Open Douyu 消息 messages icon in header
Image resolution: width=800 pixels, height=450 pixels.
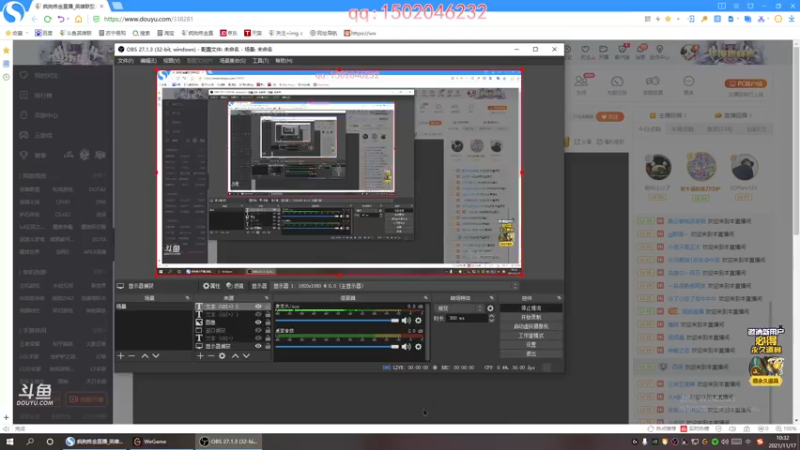(641, 50)
